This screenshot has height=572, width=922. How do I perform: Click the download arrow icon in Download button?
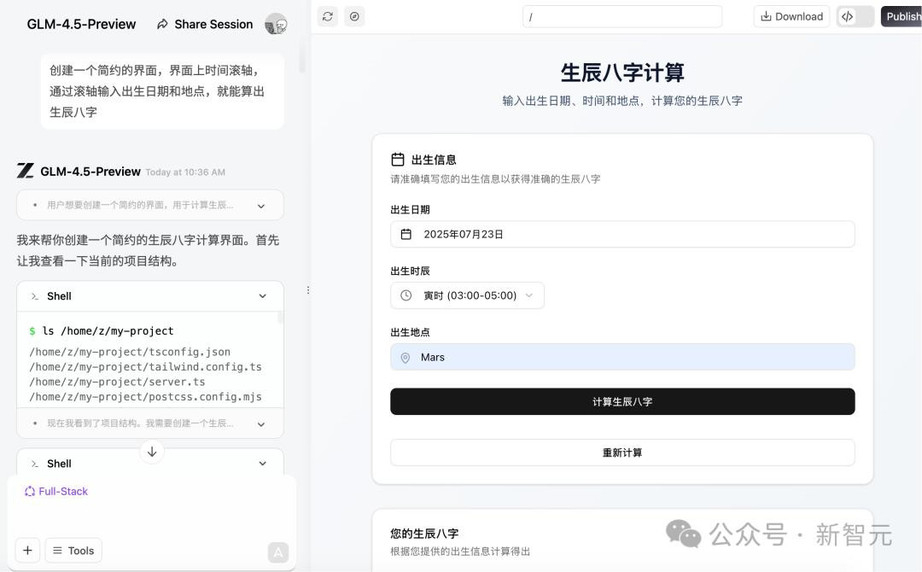pyautogui.click(x=766, y=16)
